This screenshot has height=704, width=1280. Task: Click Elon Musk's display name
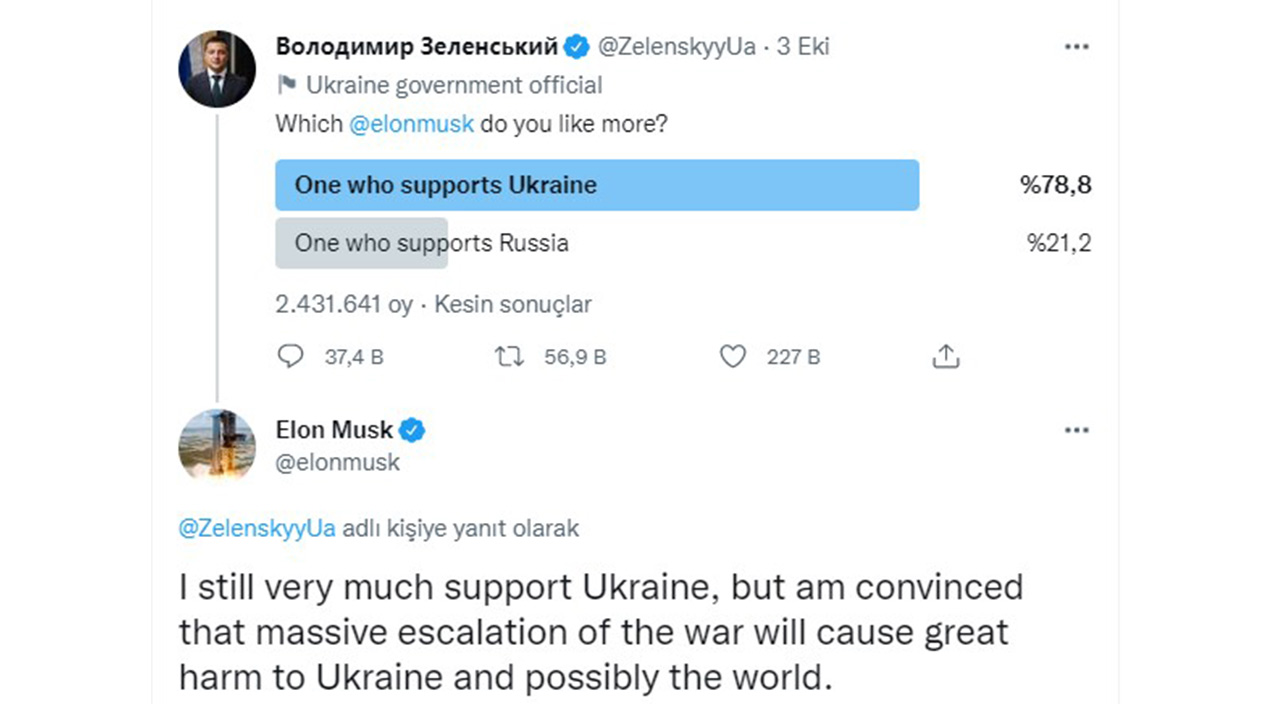pyautogui.click(x=334, y=429)
